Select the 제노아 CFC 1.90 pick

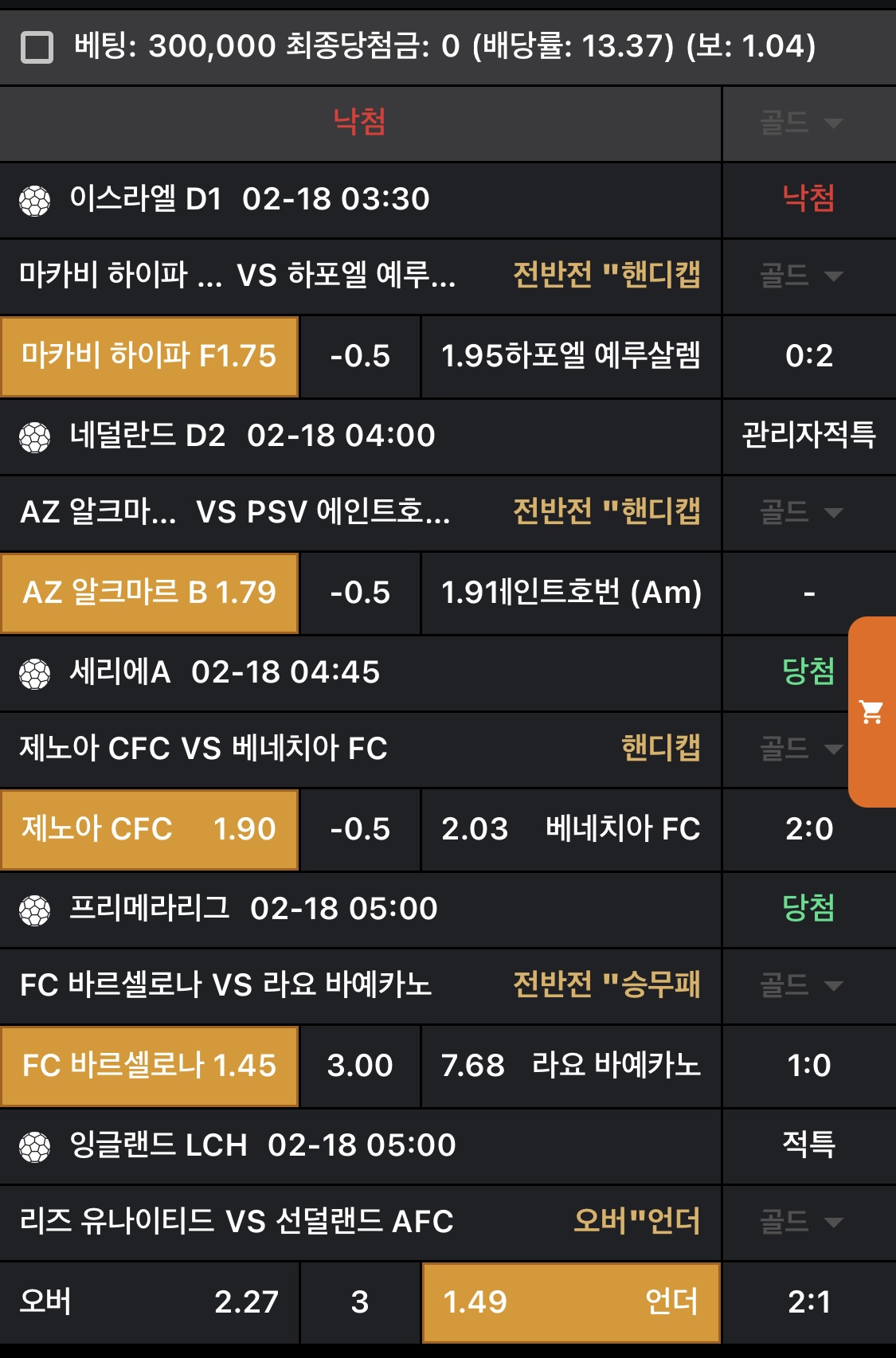click(150, 829)
